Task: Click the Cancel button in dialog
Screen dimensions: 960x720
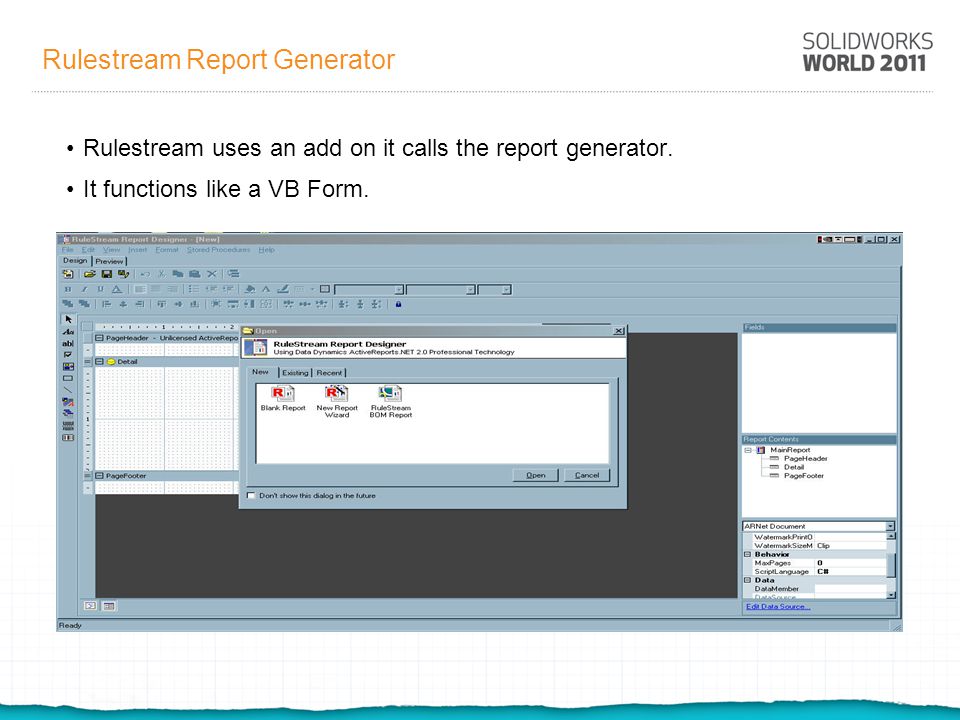Action: pyautogui.click(x=587, y=475)
